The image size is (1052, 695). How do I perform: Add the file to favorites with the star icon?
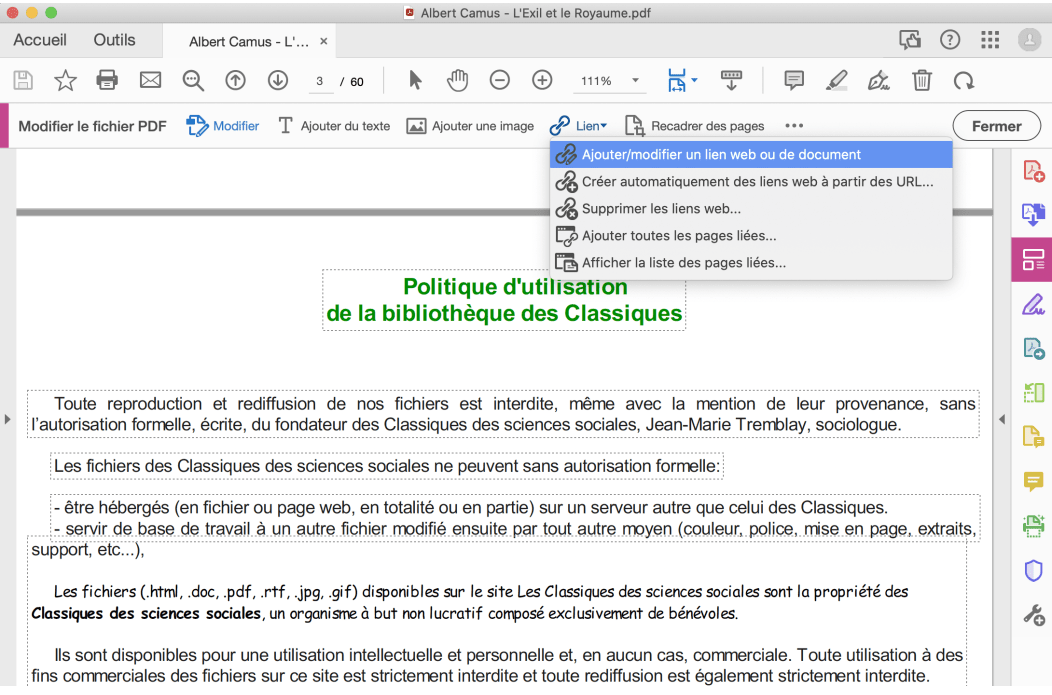coord(65,81)
